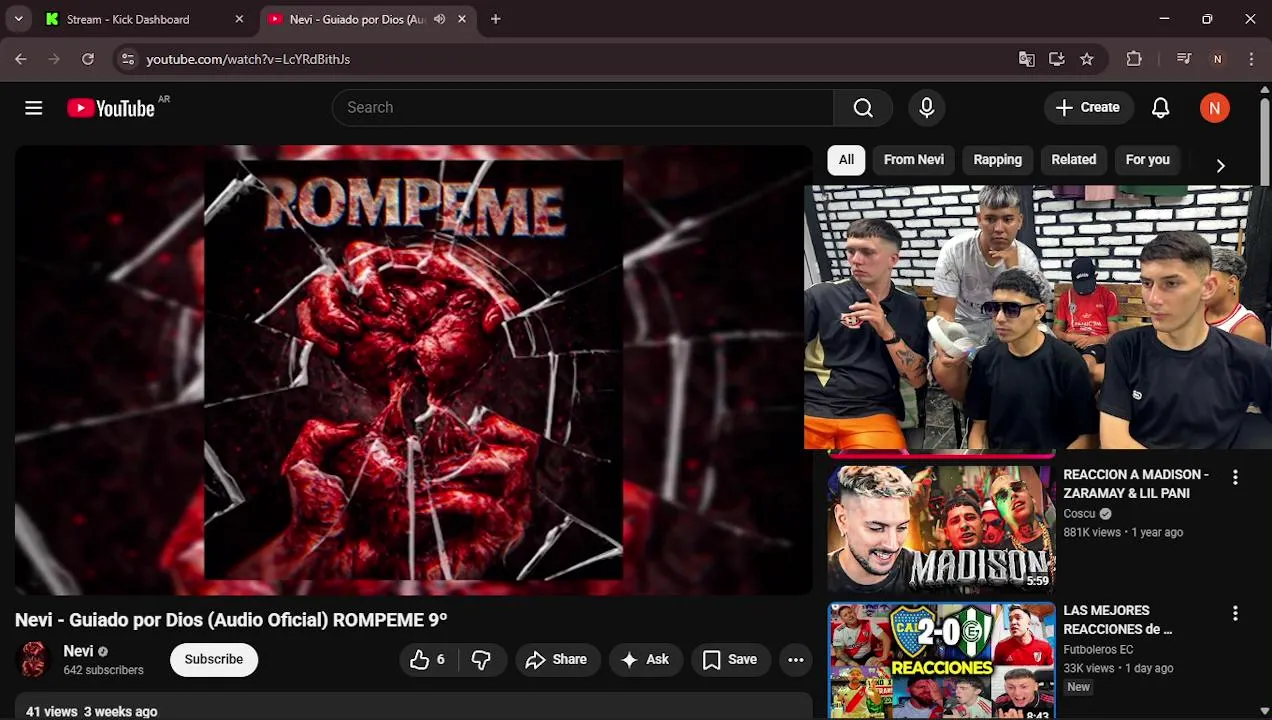This screenshot has height=720, width=1272.
Task: Click the Rompeme video player
Action: pos(413,370)
